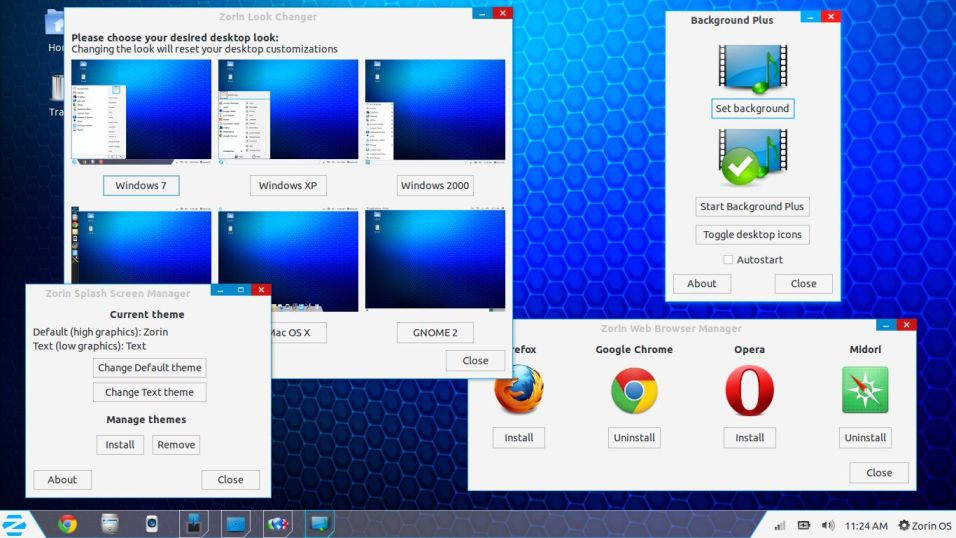The width and height of the screenshot is (956, 538).
Task: Click the Zorin Web Browser Manager title
Action: (x=671, y=328)
